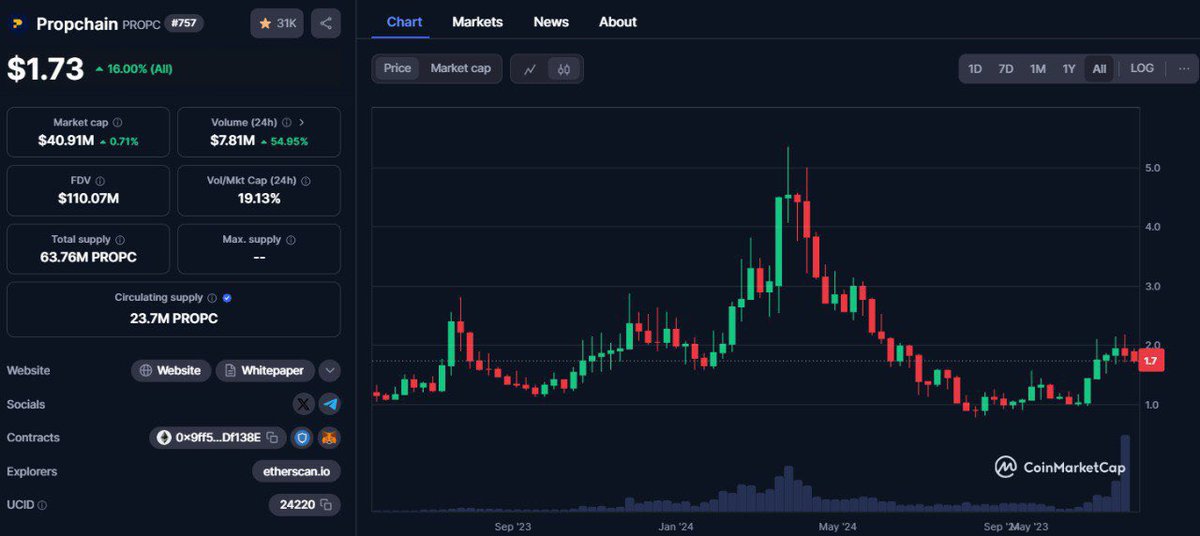1200x536 pixels.
Task: Click the #757 rank badge
Action: click(184, 23)
